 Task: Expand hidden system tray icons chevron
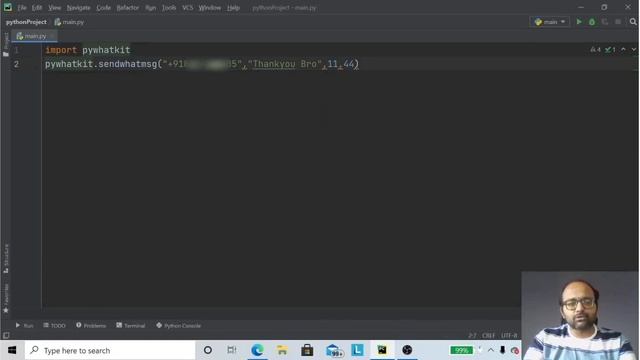tap(491, 350)
